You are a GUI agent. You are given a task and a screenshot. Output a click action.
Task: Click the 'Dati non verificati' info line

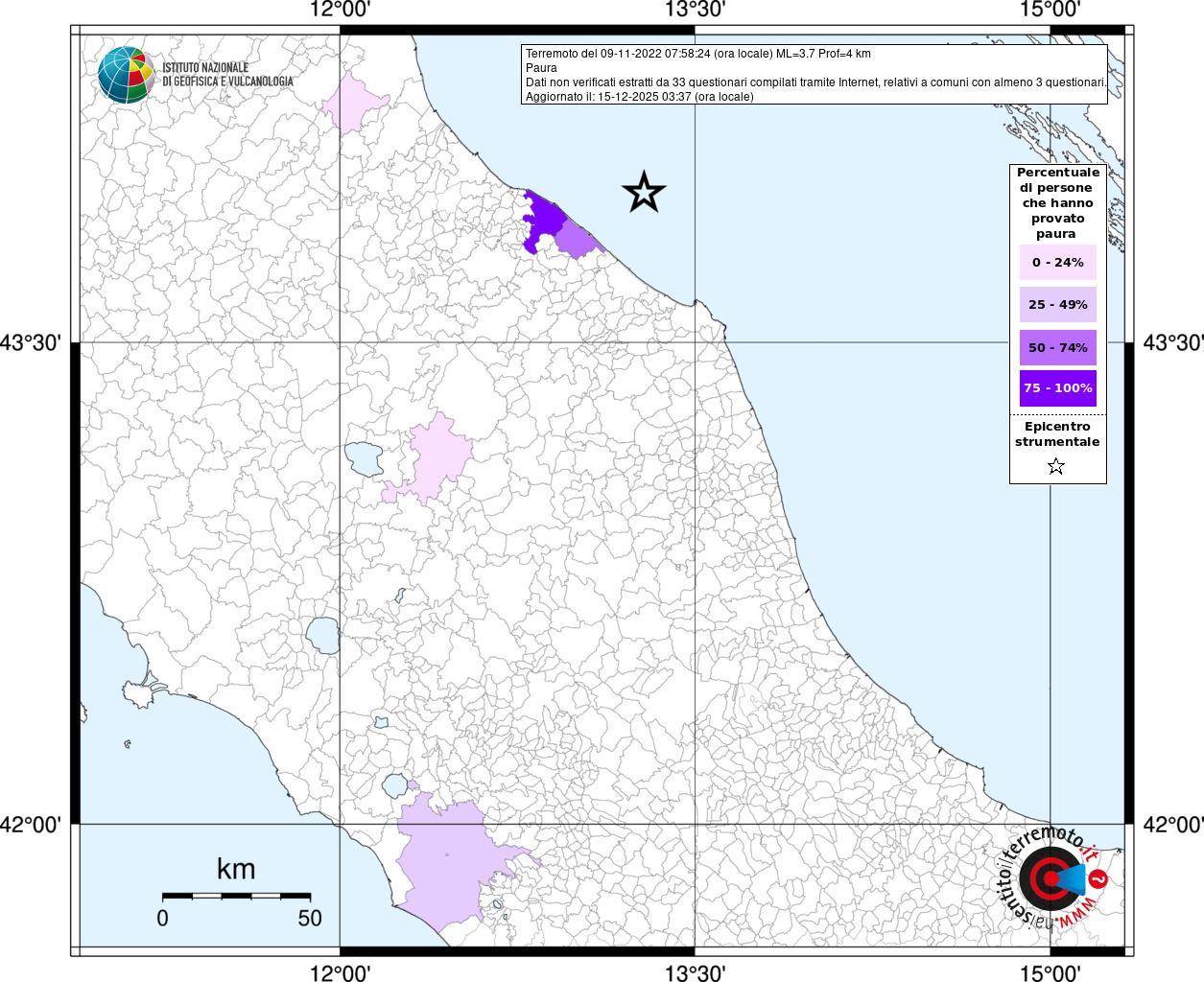pos(815,82)
